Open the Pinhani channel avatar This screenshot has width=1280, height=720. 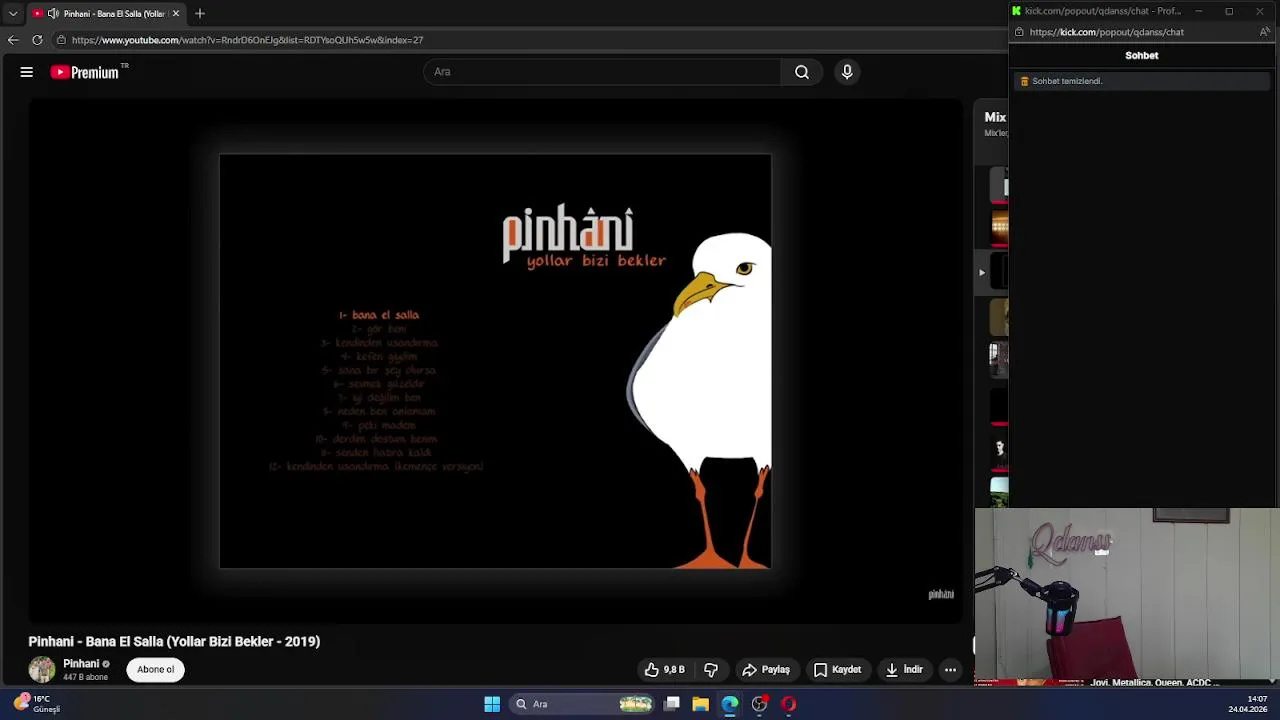(x=42, y=670)
